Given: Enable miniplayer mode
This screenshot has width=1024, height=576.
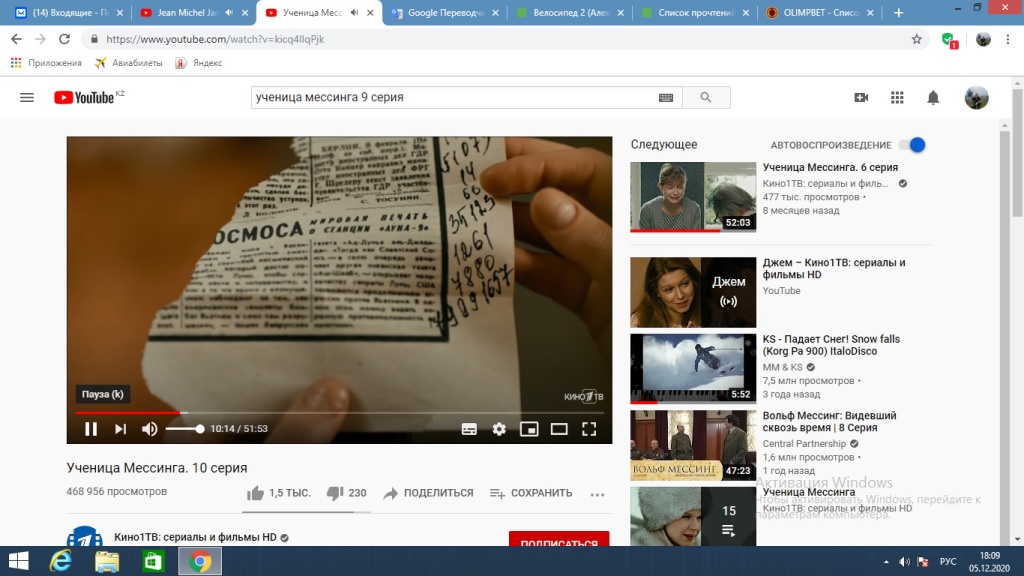Looking at the screenshot, I should 529,429.
